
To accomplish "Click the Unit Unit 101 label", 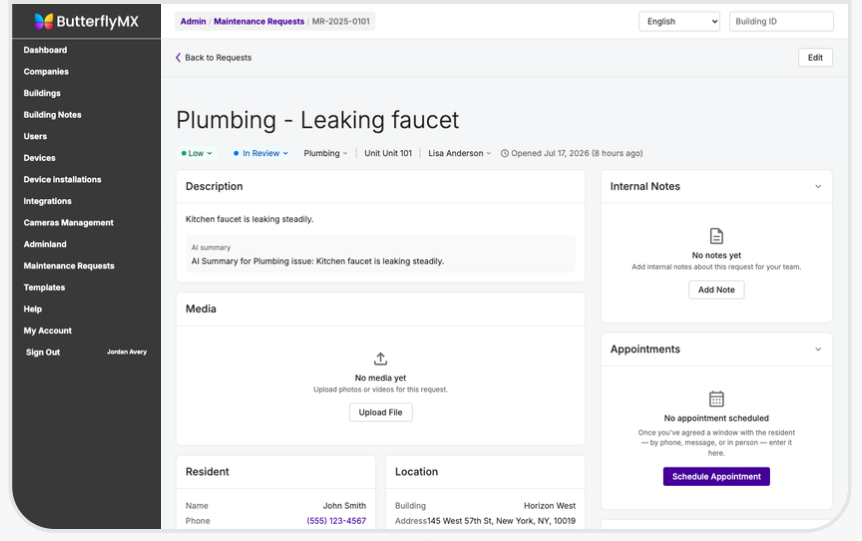I will tap(388, 153).
